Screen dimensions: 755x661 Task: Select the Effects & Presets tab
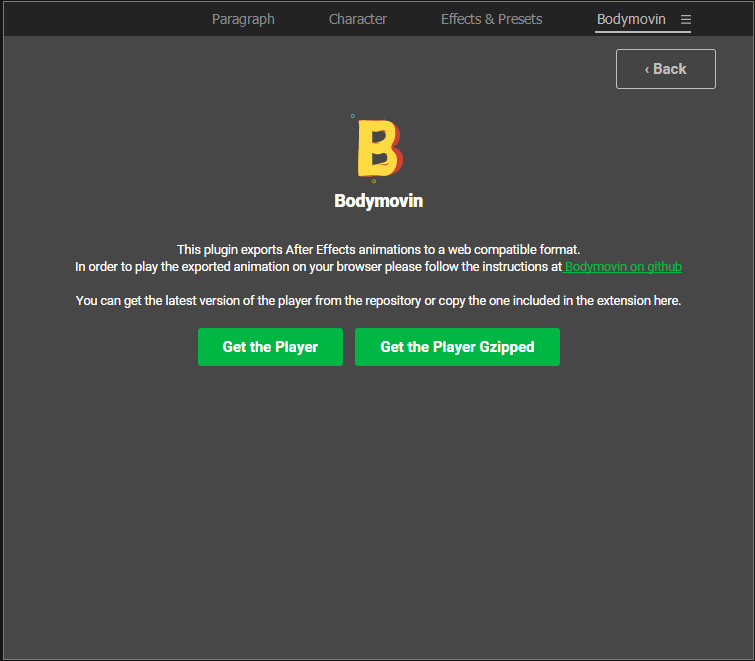coord(491,19)
